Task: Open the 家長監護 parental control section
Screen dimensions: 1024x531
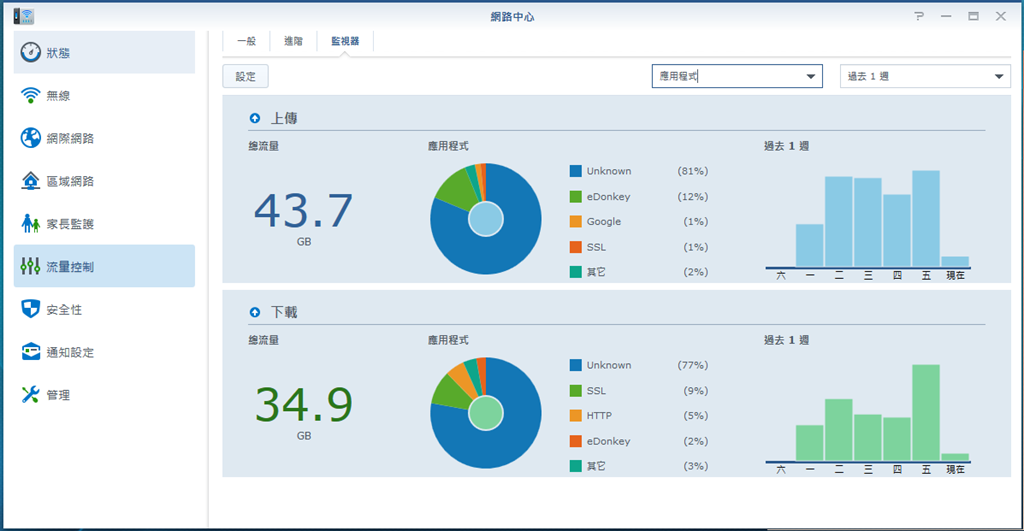Action: point(104,224)
